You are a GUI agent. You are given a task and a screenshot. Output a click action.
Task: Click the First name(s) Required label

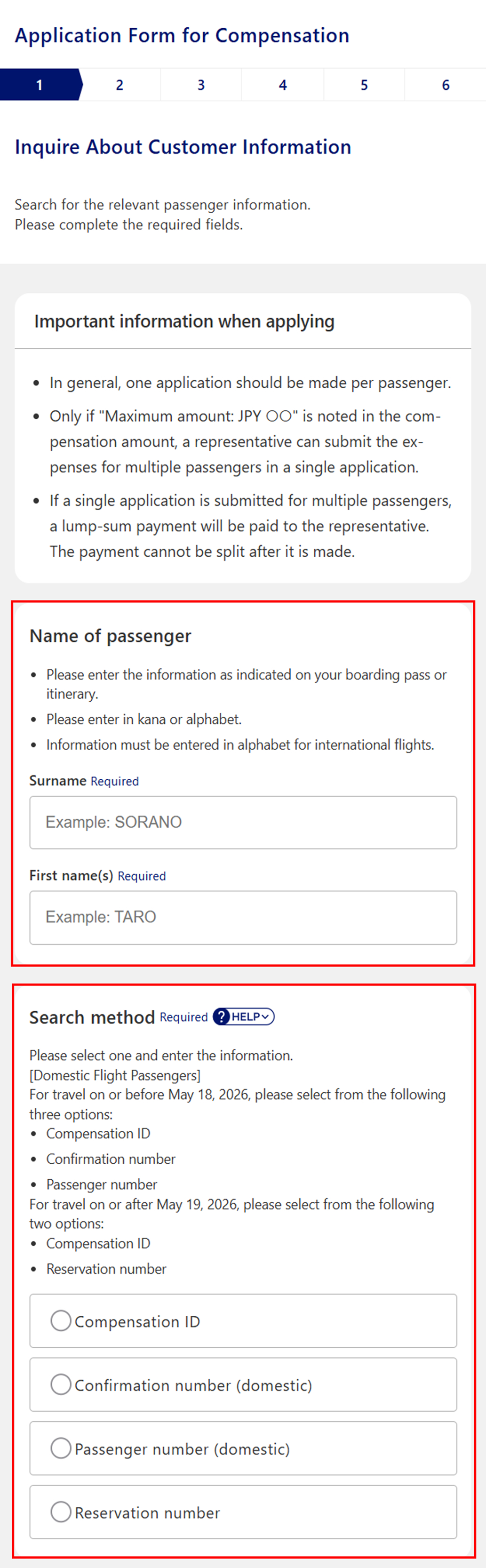(x=97, y=876)
